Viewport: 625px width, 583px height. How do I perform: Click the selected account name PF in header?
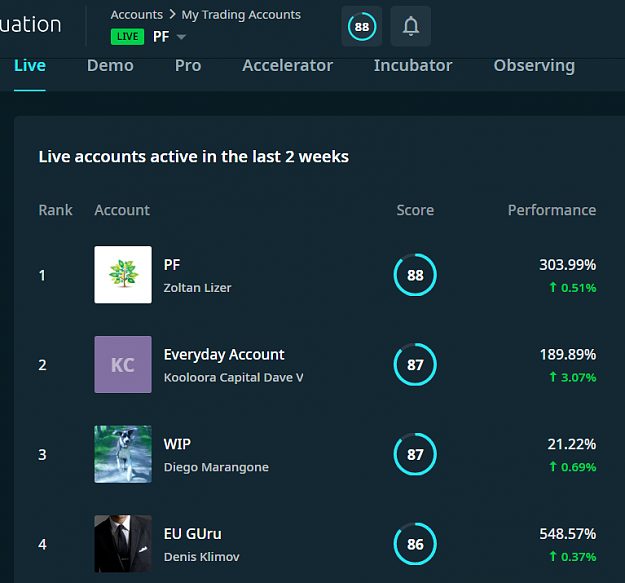(161, 37)
